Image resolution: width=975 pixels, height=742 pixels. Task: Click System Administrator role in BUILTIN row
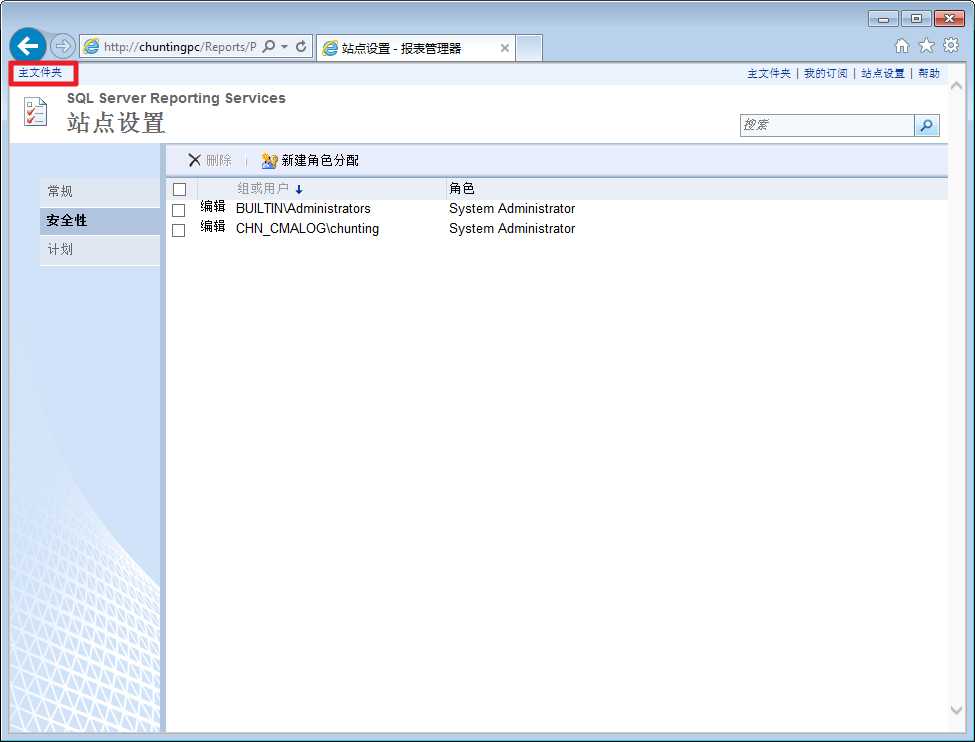coord(512,208)
